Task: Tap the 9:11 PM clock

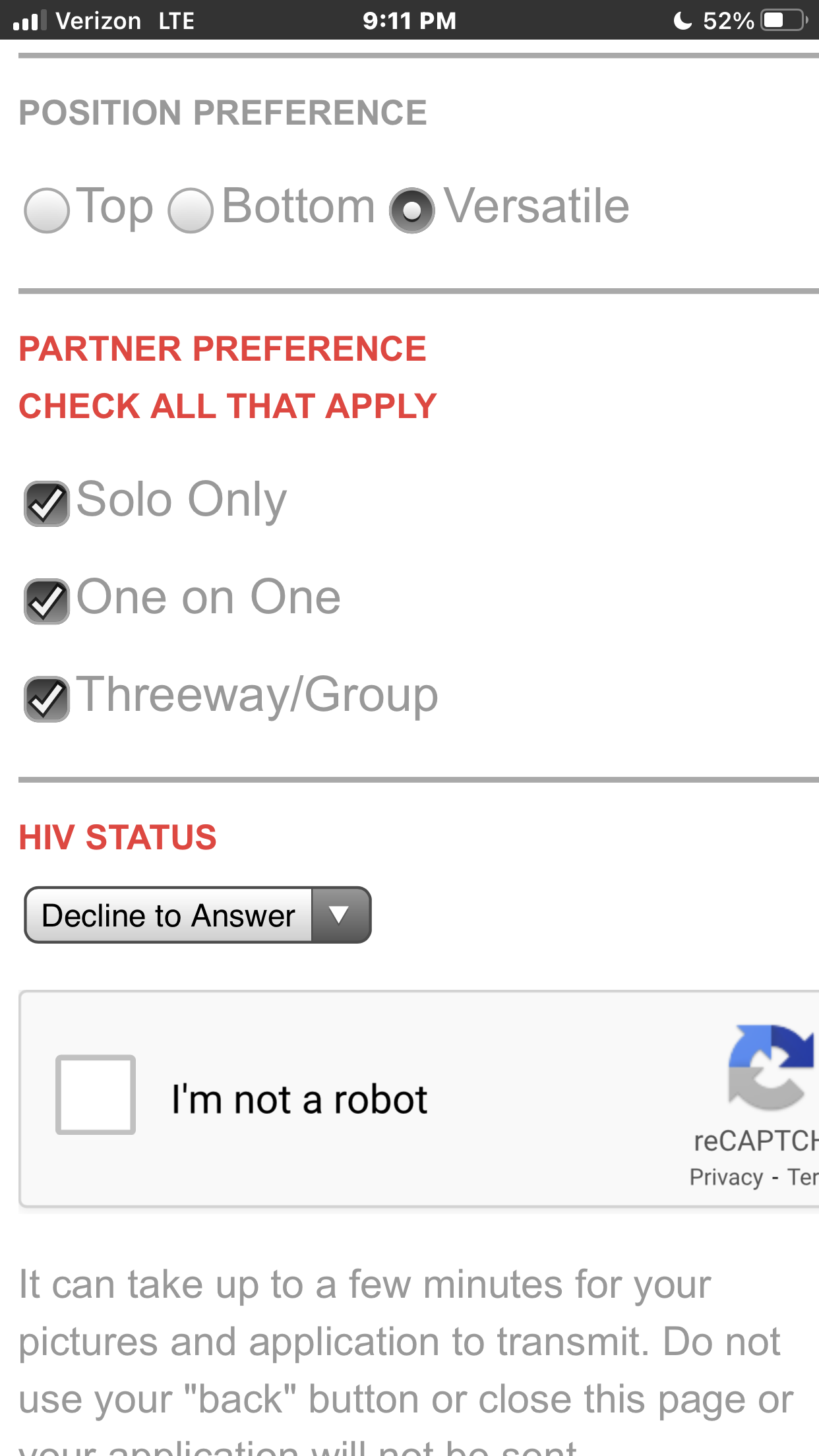Action: pyautogui.click(x=409, y=20)
